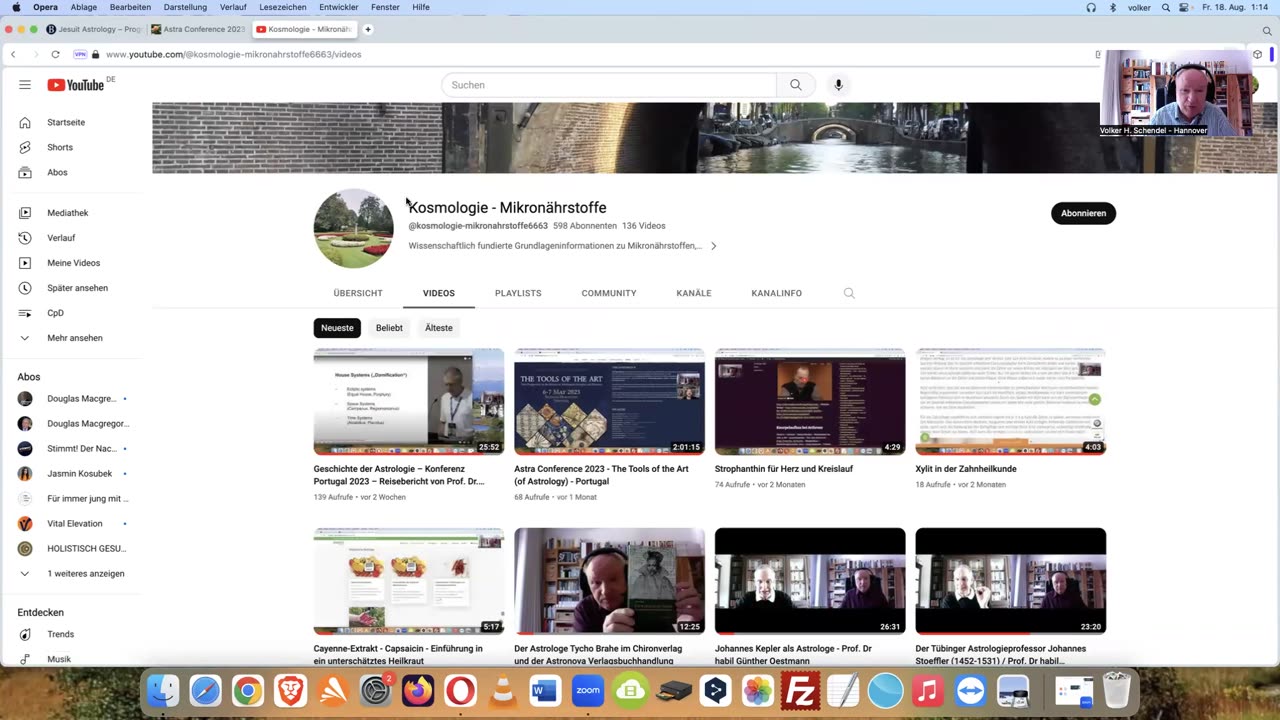This screenshot has width=1280, height=720.
Task: Open the Darstellung menu
Action: point(185,7)
